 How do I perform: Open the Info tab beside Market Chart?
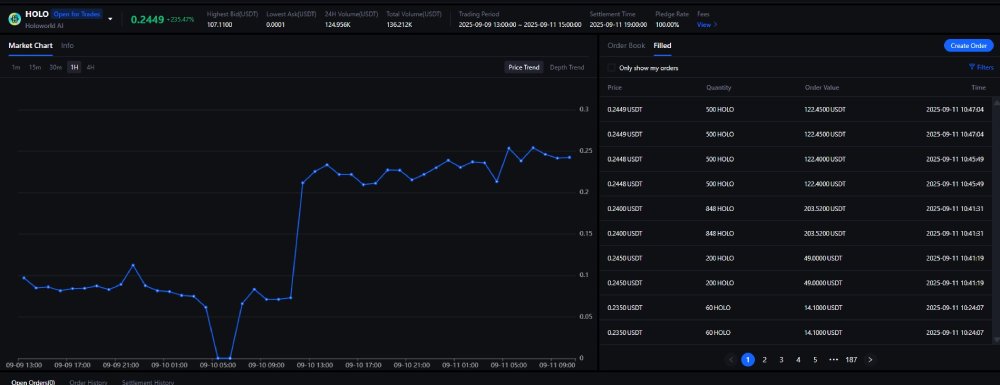click(67, 46)
